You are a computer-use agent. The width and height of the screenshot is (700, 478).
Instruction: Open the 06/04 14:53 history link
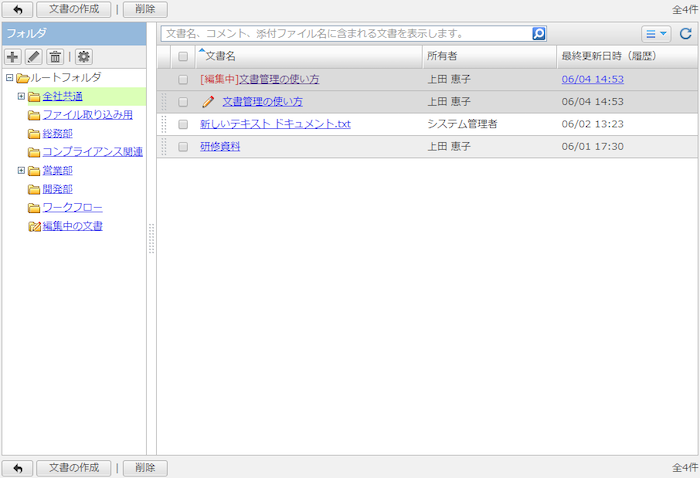pos(592,79)
